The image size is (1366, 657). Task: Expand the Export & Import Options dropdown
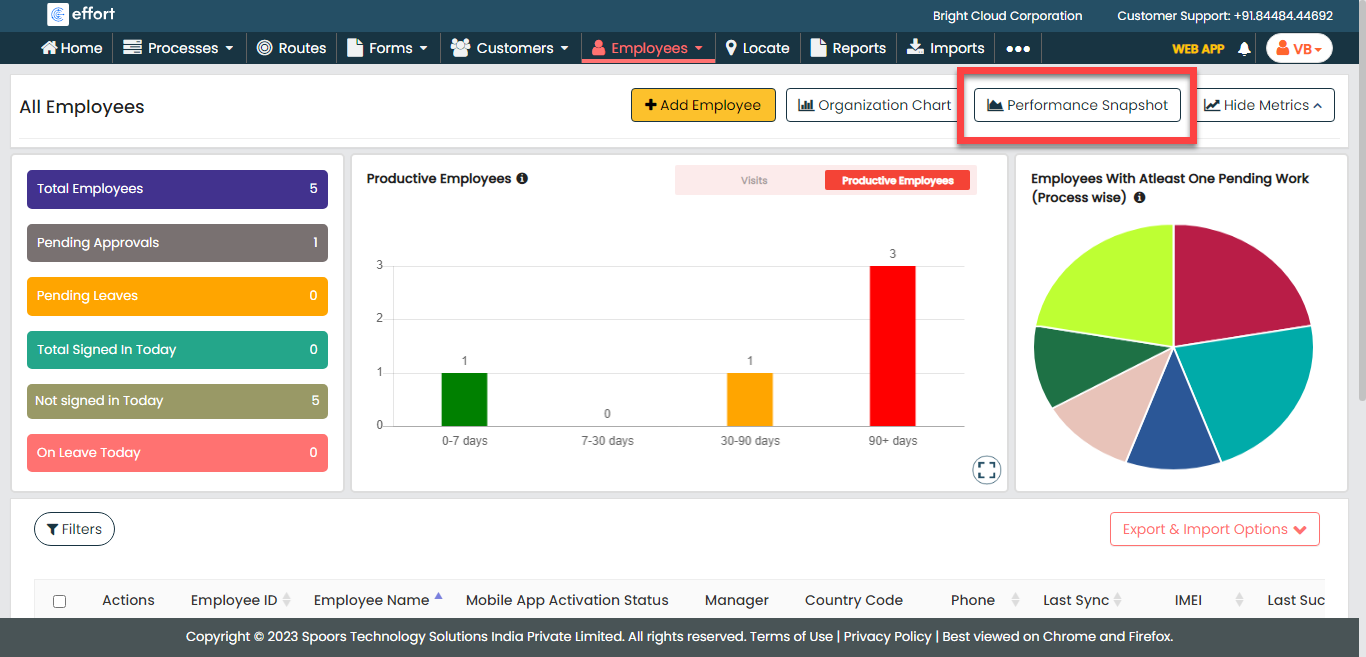tap(1214, 529)
